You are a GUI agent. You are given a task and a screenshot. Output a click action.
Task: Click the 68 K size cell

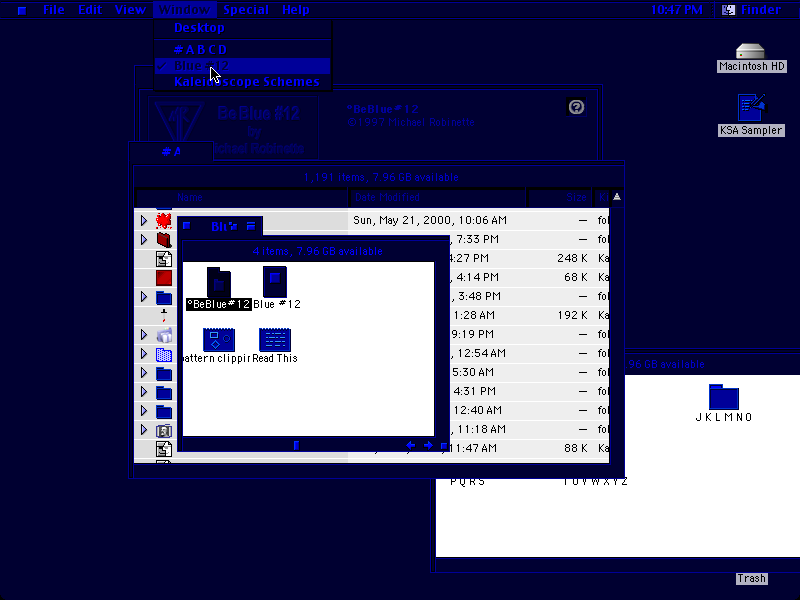click(576, 277)
